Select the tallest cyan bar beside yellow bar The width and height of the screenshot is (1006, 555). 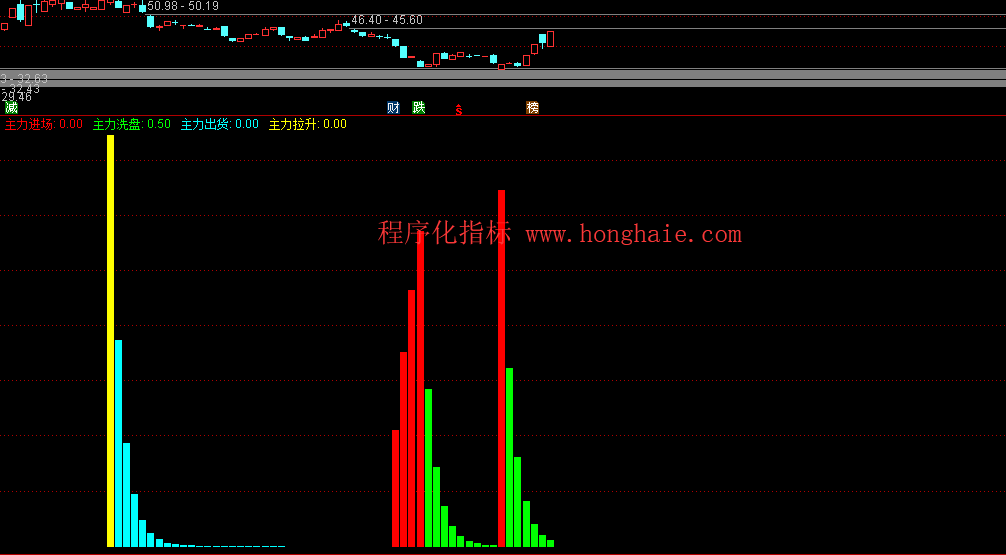(x=118, y=443)
